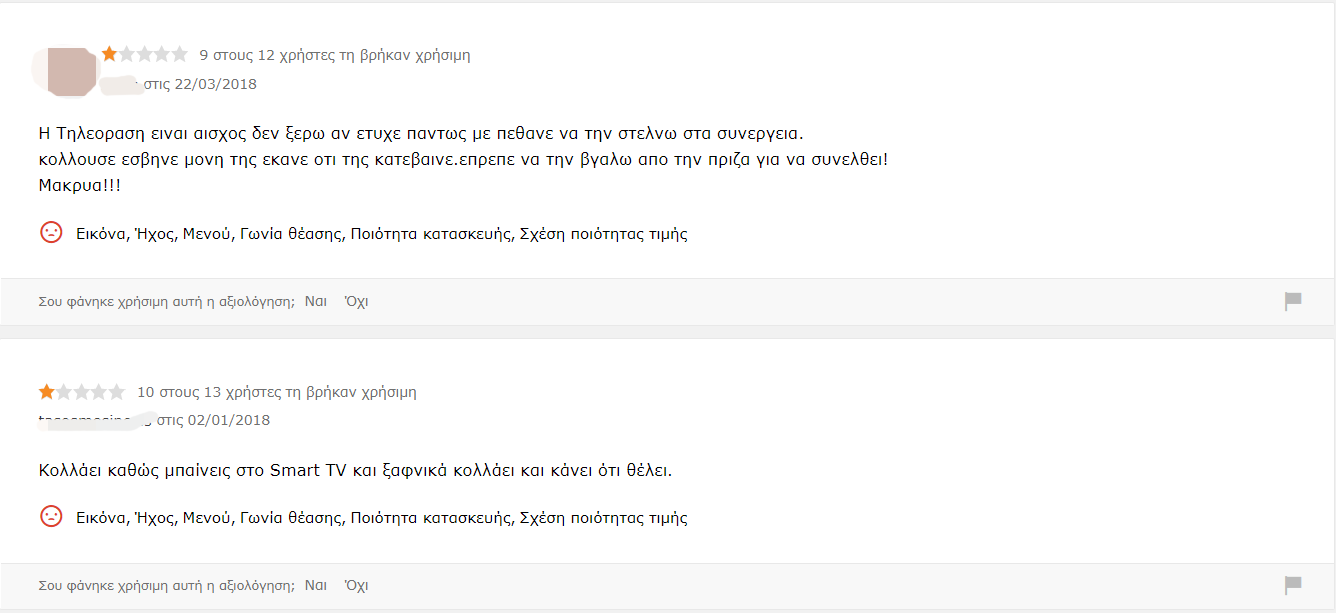Click the review date 02/01/2018
The width and height of the screenshot is (1336, 613).
click(228, 420)
